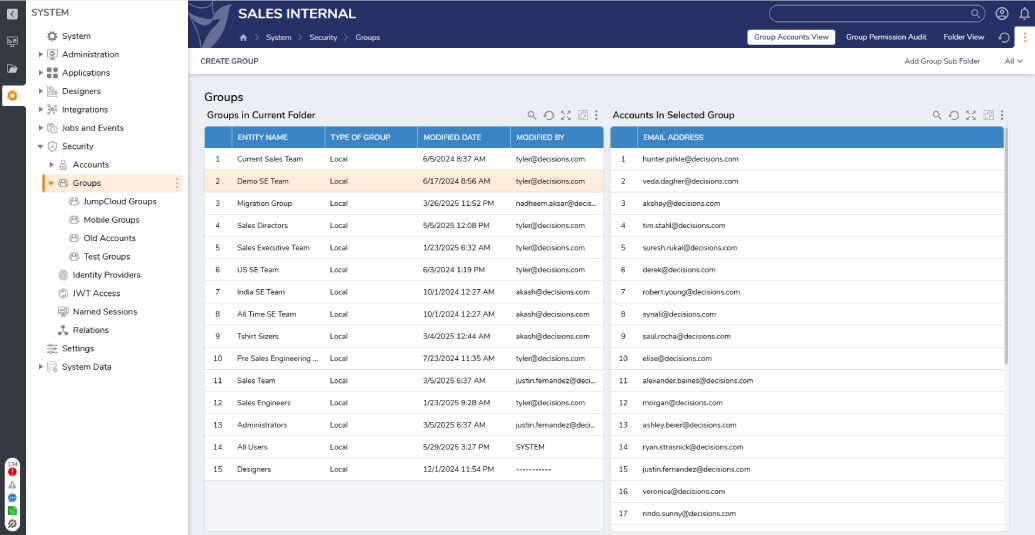The width and height of the screenshot is (1035, 535).
Task: Maximize the Accounts In Selected Group panel
Action: (x=971, y=115)
